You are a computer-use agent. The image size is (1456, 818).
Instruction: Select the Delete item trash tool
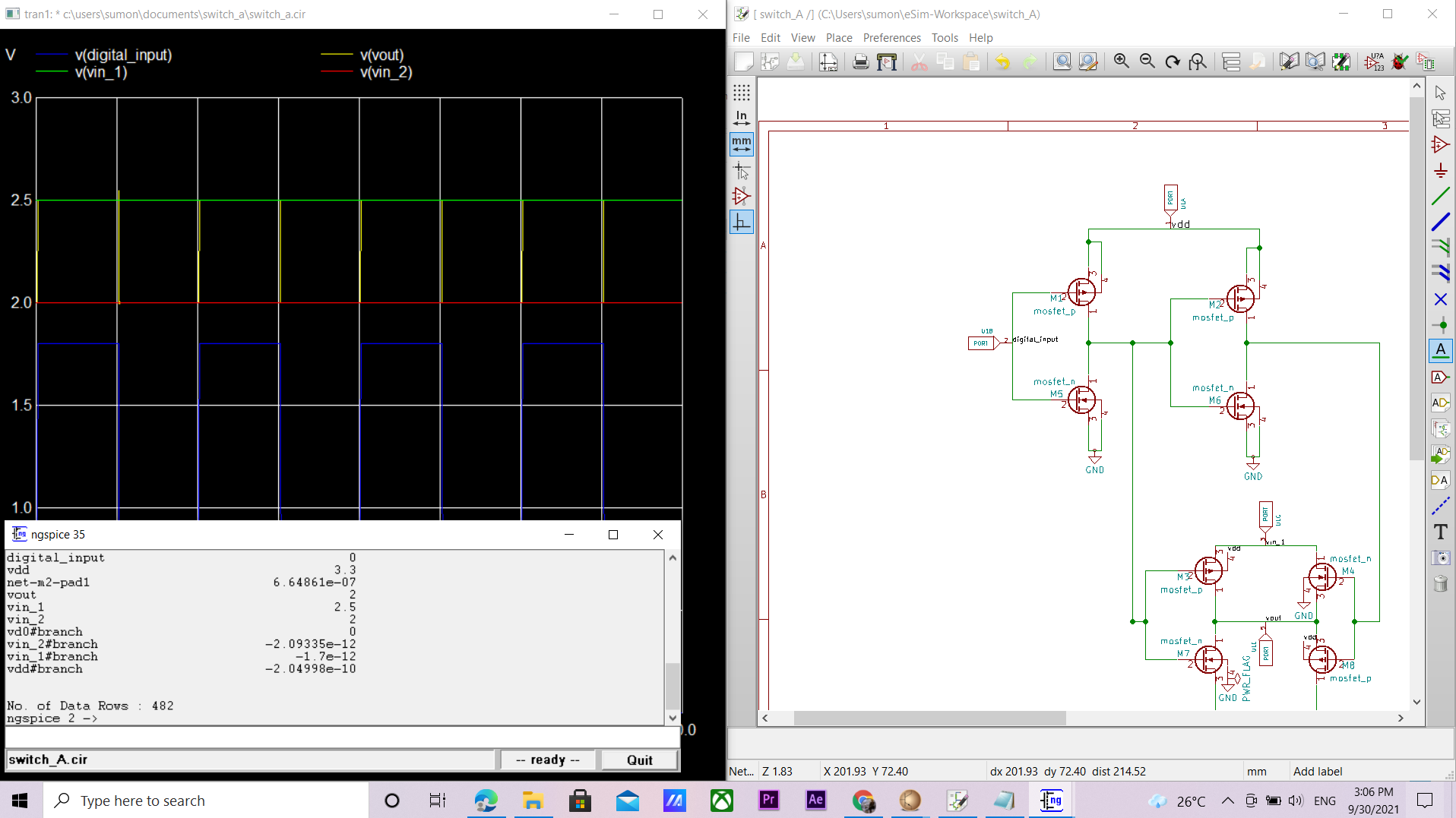pyautogui.click(x=1440, y=583)
